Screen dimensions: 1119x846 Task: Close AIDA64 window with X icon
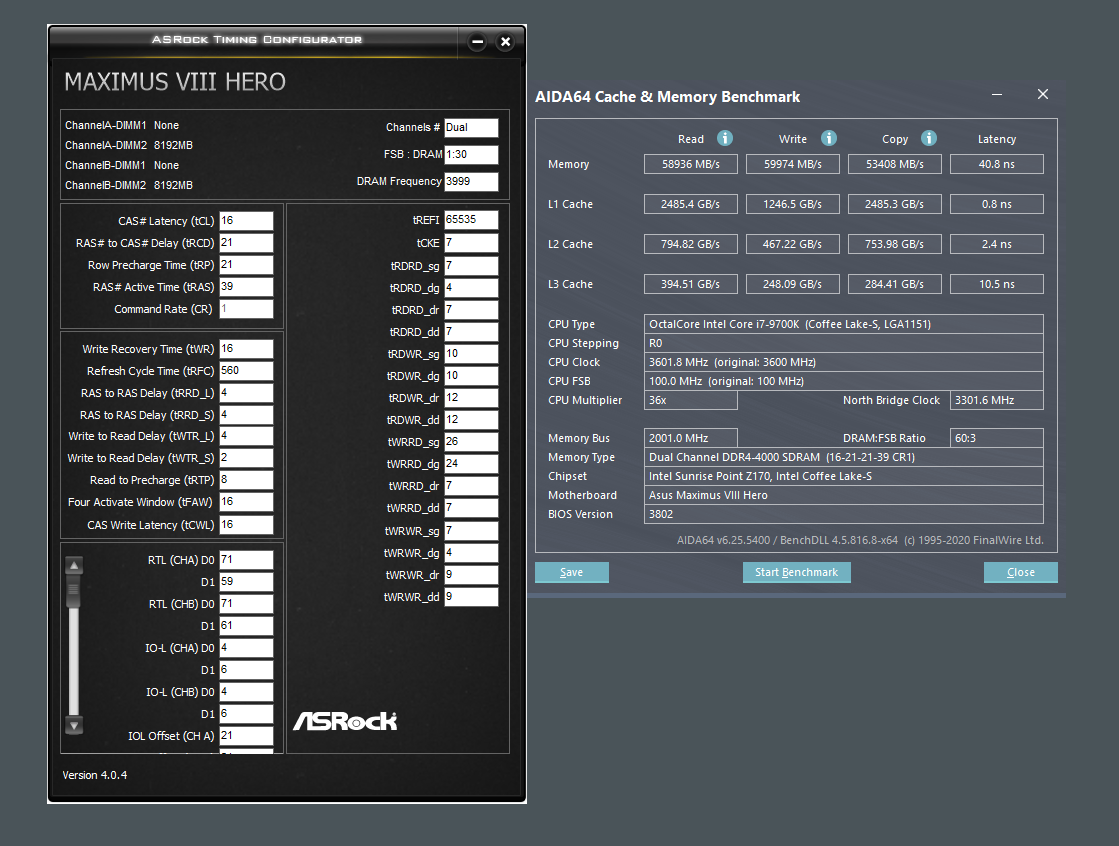(1043, 94)
